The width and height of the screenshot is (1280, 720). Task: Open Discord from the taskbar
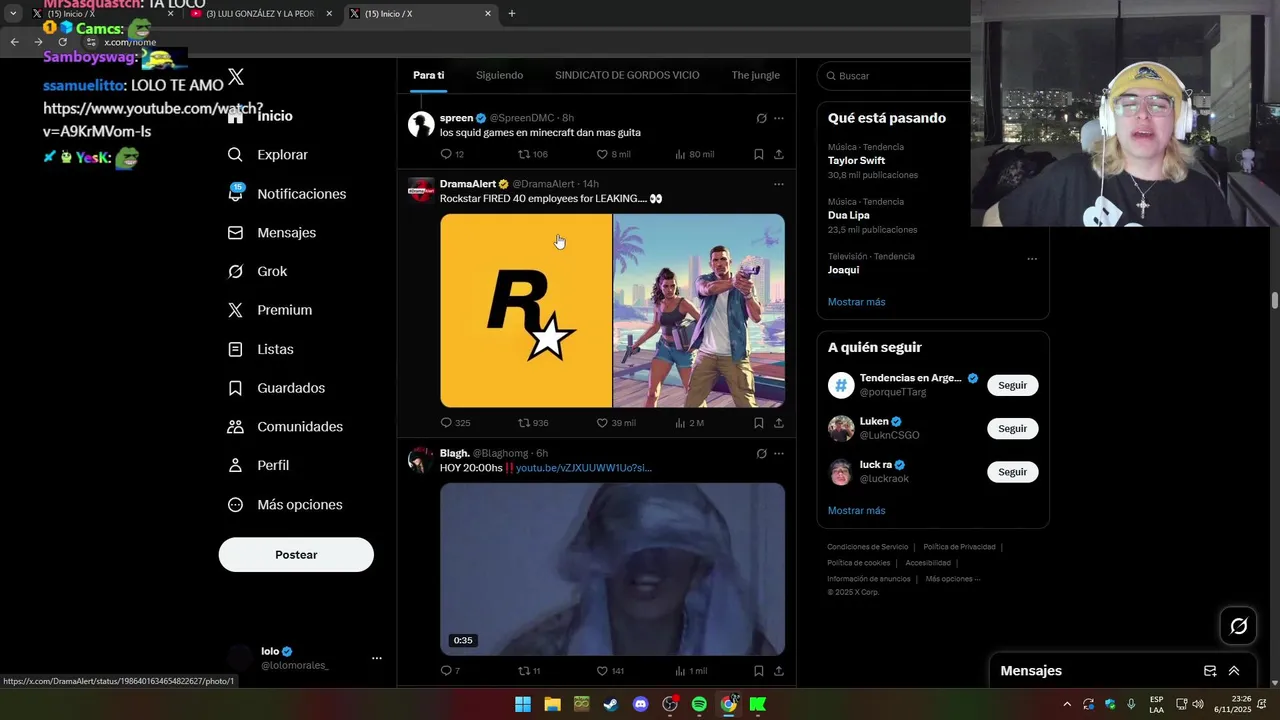coord(641,704)
